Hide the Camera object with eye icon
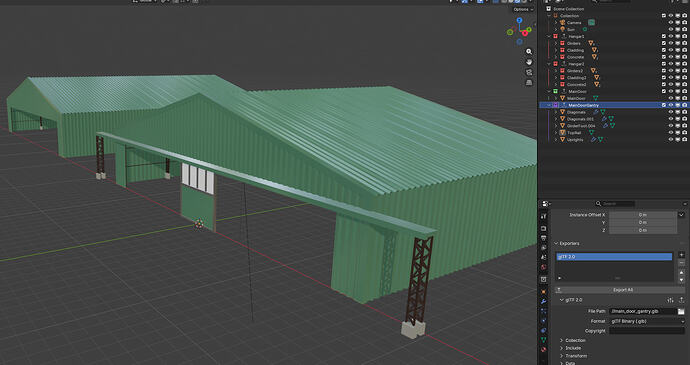Screen dimensions: 690x365 671,22
